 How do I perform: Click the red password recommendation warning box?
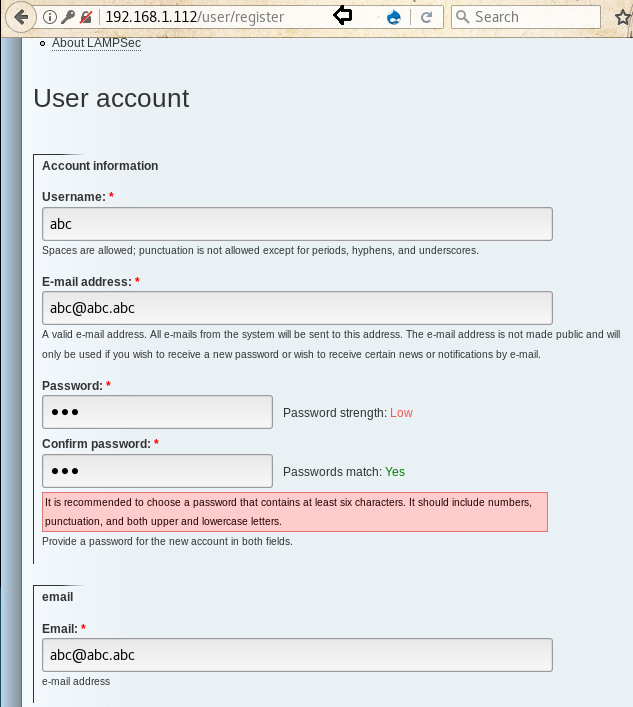[295, 512]
